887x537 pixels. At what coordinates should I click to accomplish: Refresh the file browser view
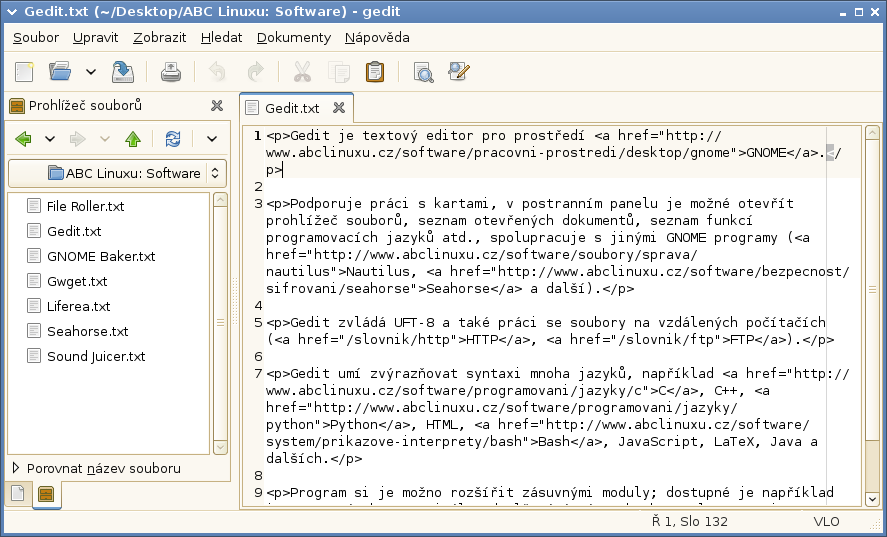point(173,139)
